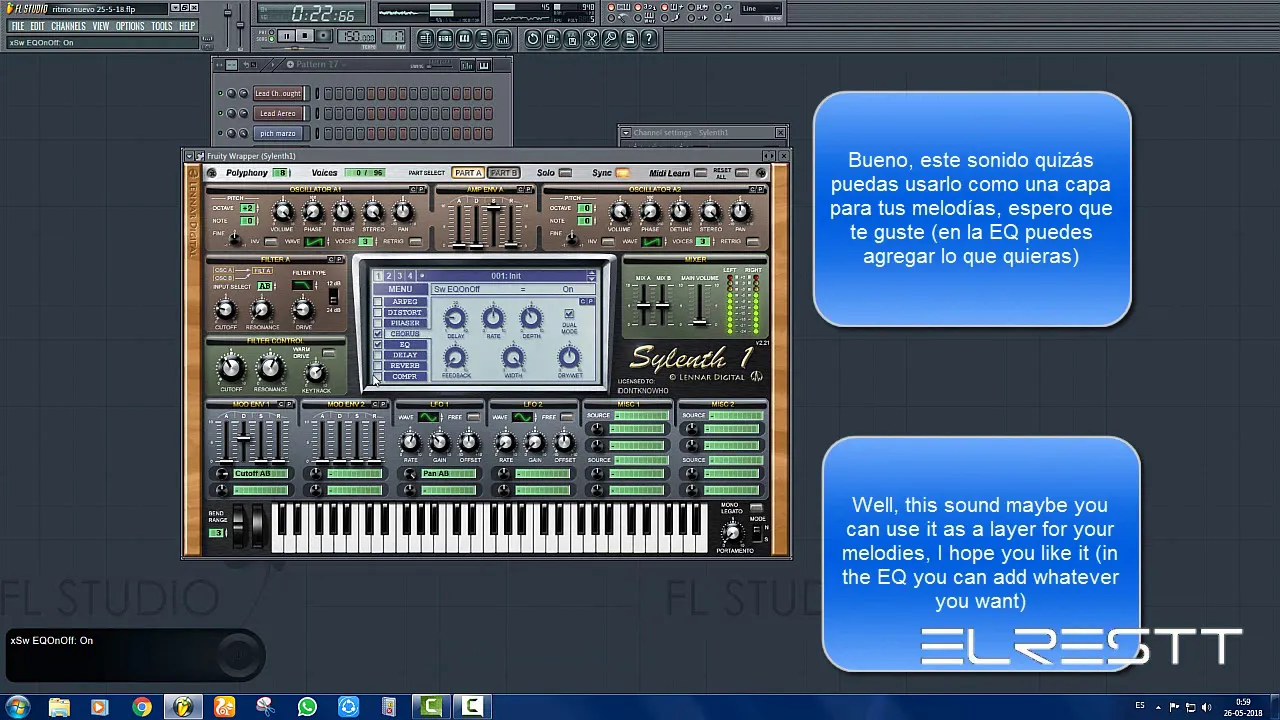Click the render/export toolbar icon
This screenshot has height=720, width=1280.
(571, 38)
